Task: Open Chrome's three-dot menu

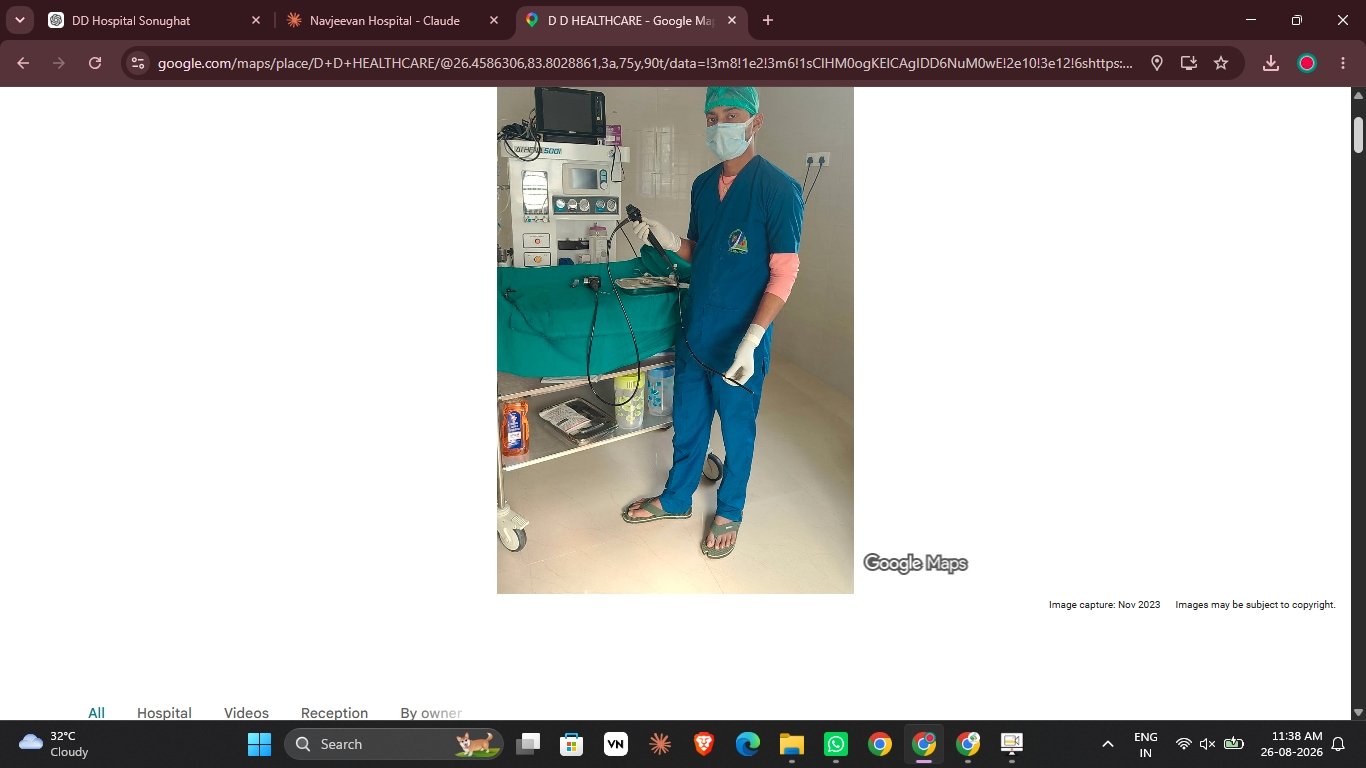Action: coord(1343,63)
